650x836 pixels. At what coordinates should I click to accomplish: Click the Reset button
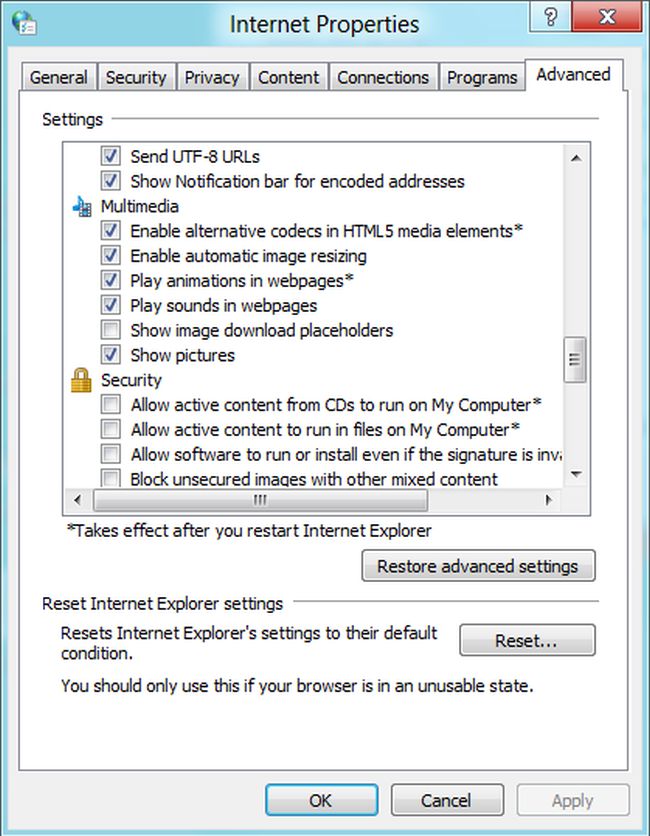pyautogui.click(x=527, y=640)
